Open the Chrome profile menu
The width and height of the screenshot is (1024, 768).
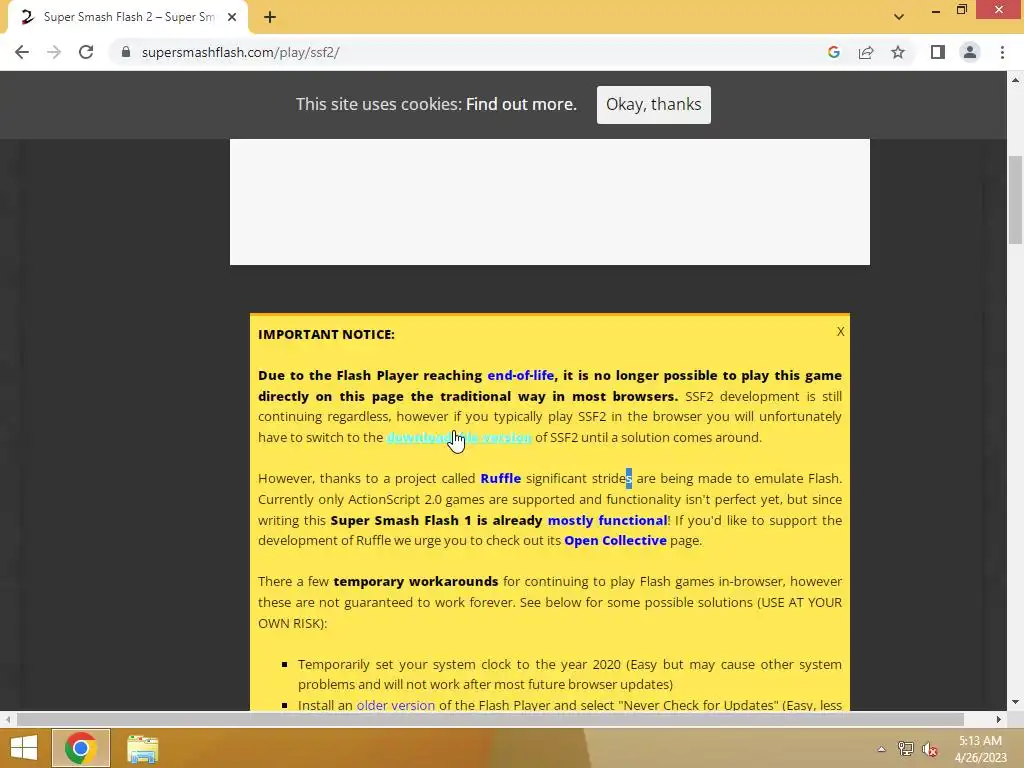coord(970,52)
